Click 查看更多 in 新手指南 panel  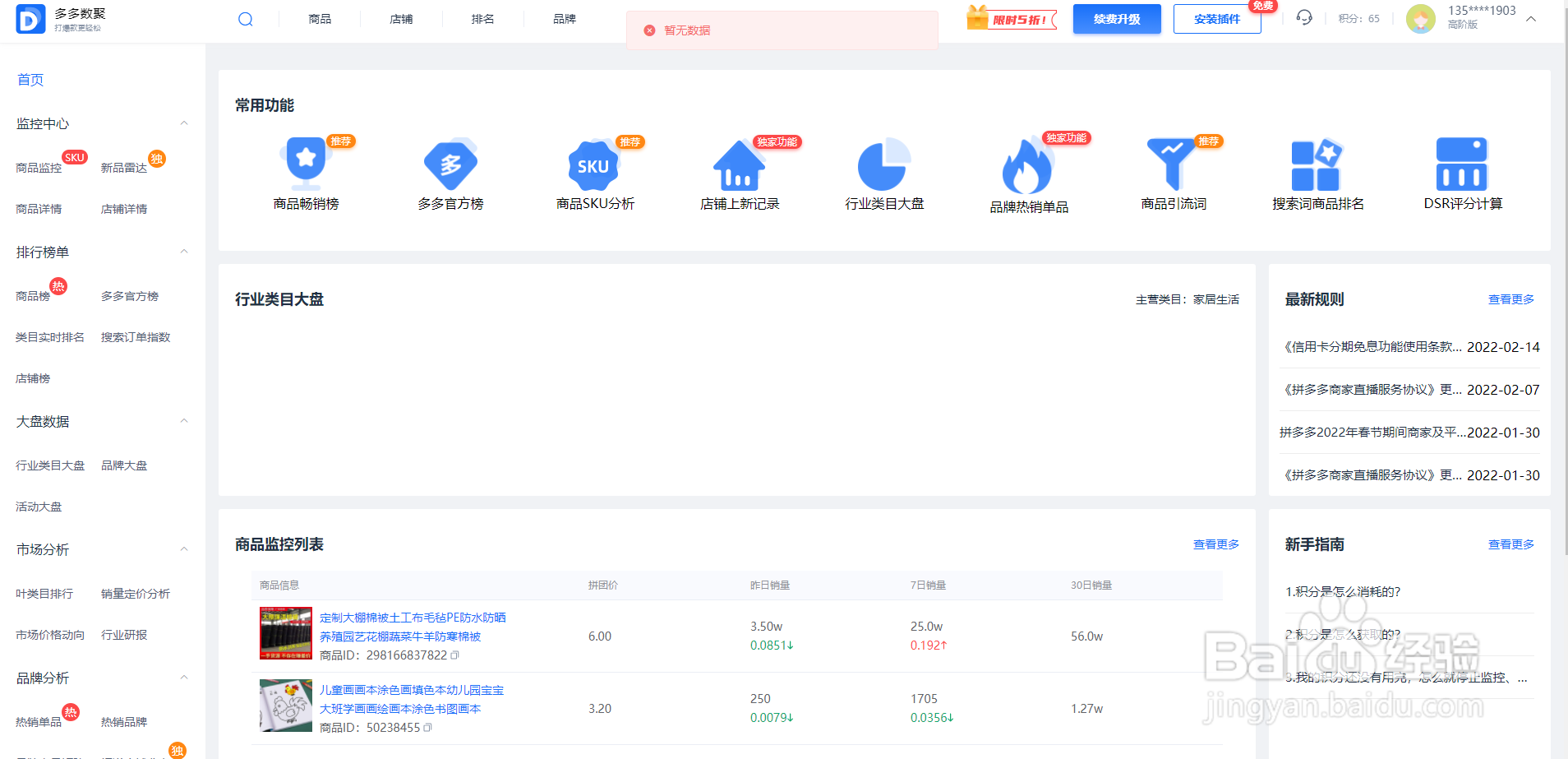pos(1511,544)
